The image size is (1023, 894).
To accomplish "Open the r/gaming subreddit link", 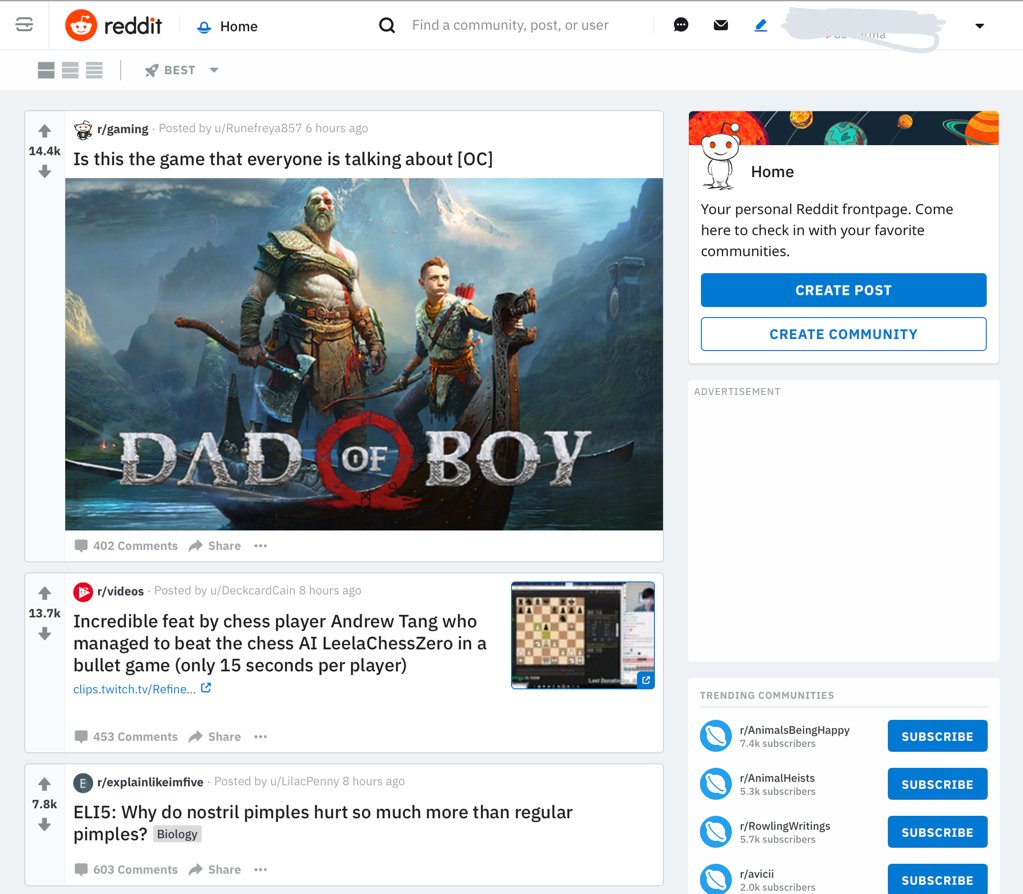I will tap(123, 129).
